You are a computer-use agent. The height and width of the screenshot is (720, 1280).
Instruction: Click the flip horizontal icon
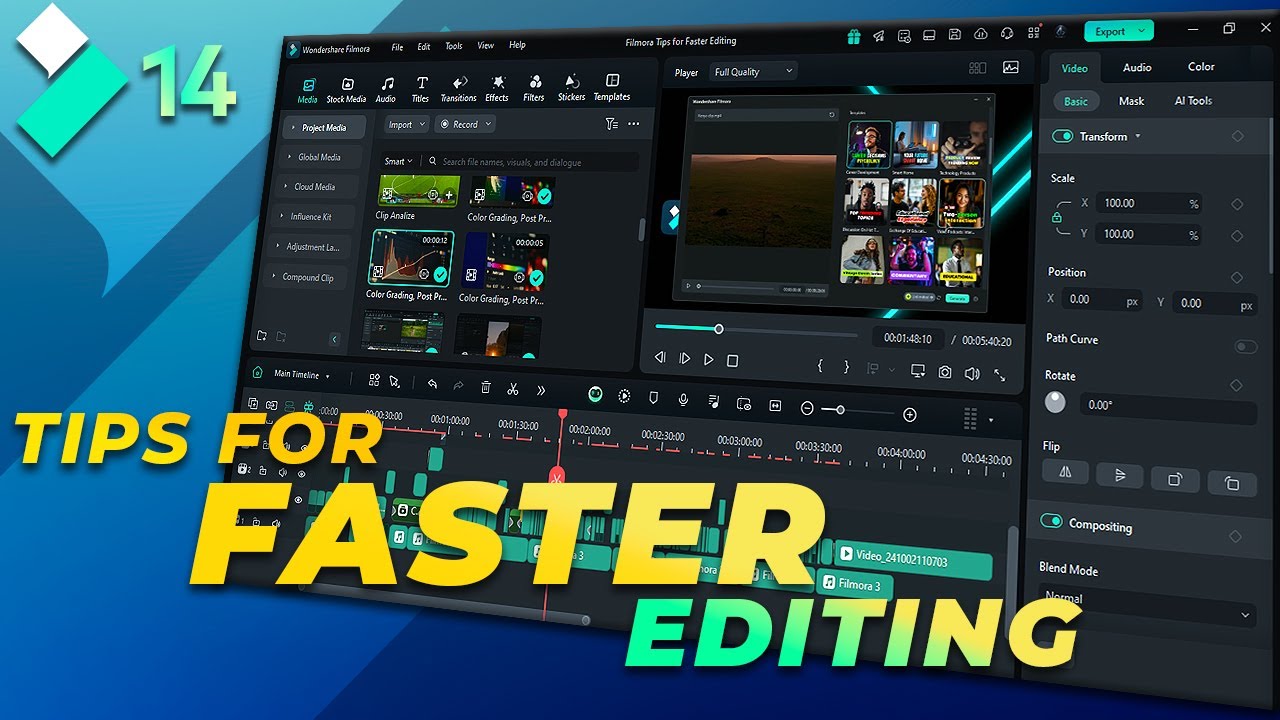point(1066,472)
